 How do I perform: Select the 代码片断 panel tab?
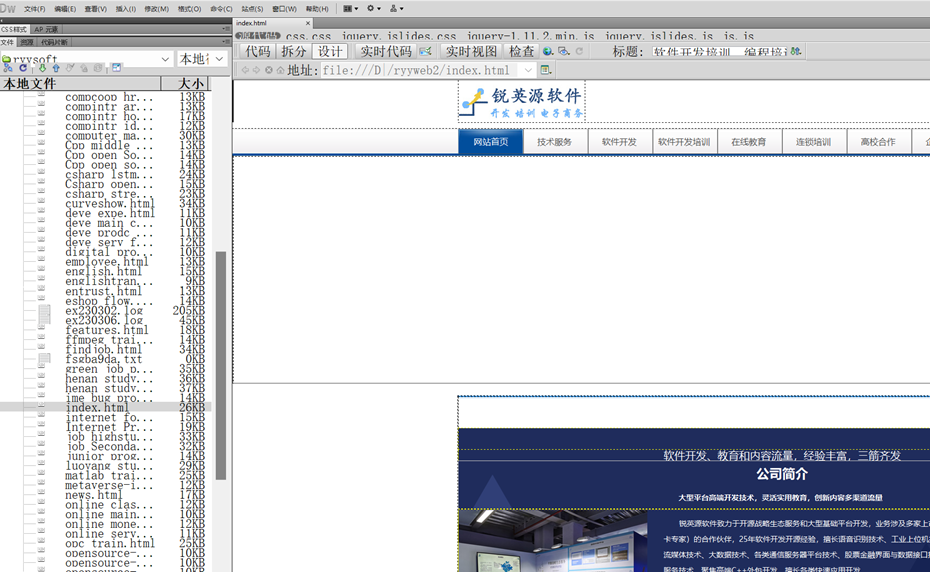tap(55, 42)
